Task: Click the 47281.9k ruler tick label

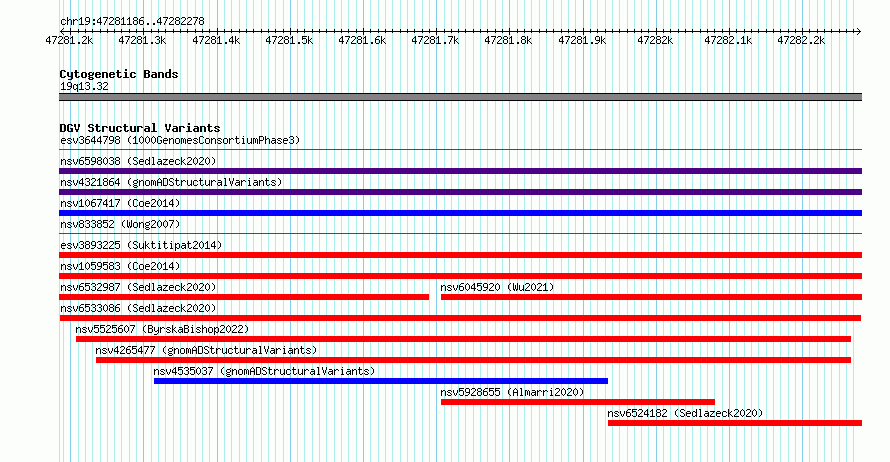Action: coord(582,40)
